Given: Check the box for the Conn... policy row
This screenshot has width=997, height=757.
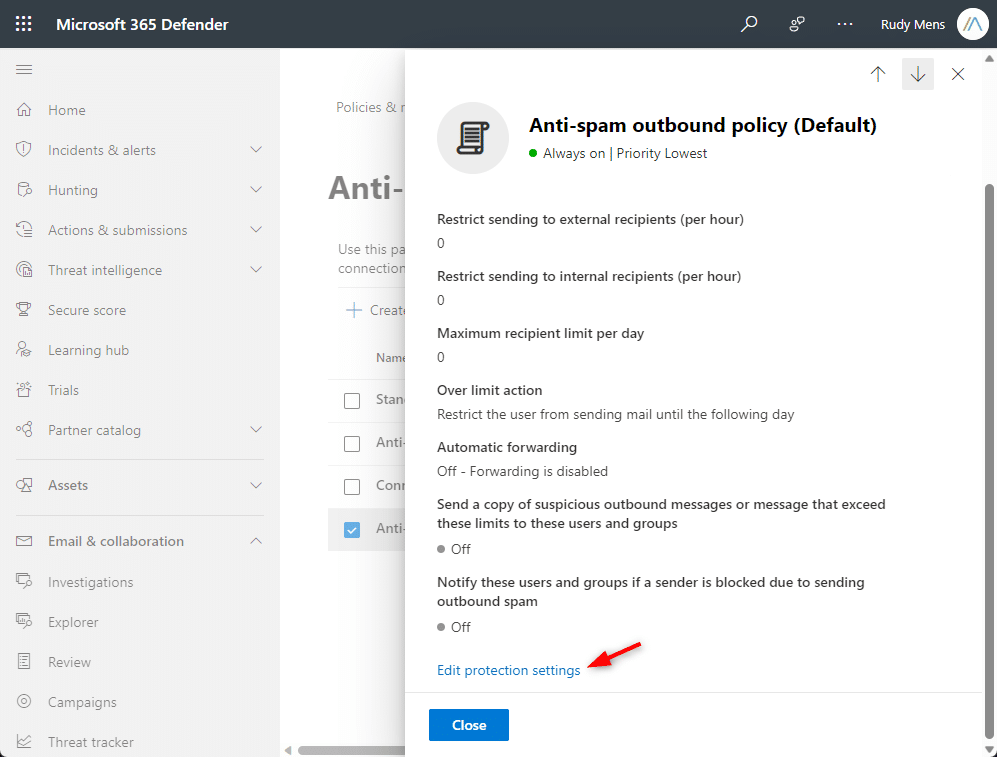Looking at the screenshot, I should pos(352,487).
